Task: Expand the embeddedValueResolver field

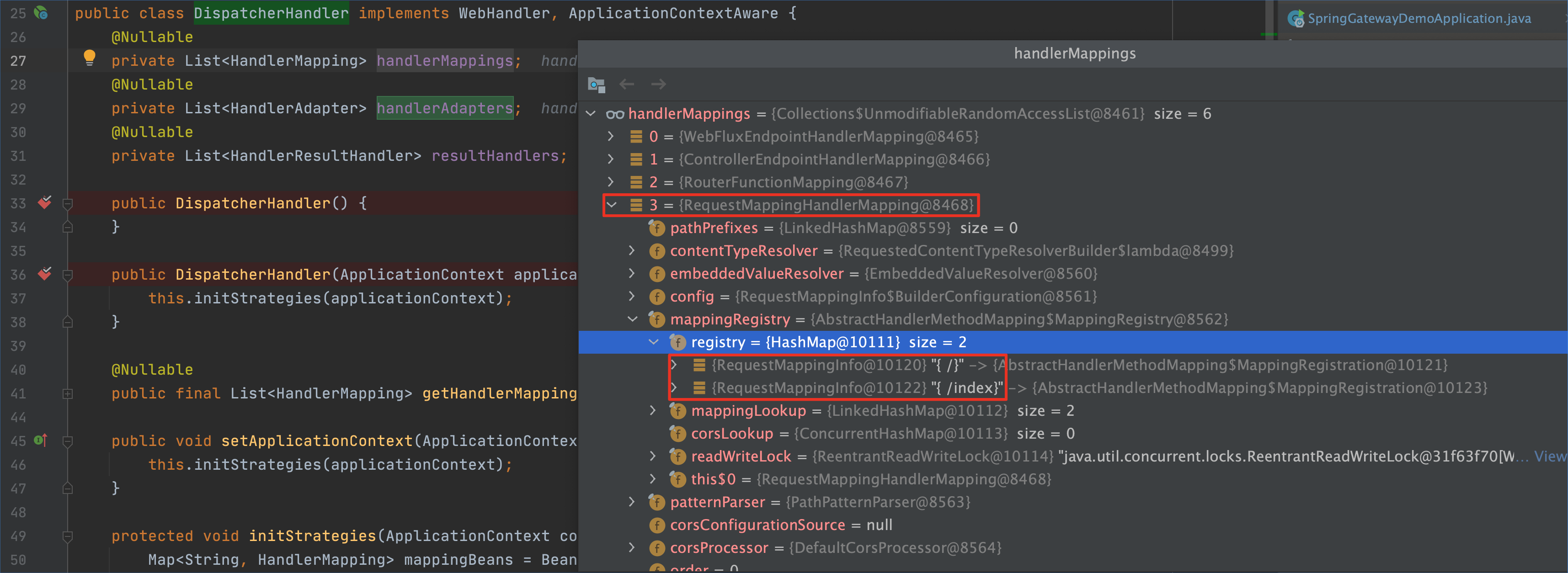Action: [x=632, y=274]
